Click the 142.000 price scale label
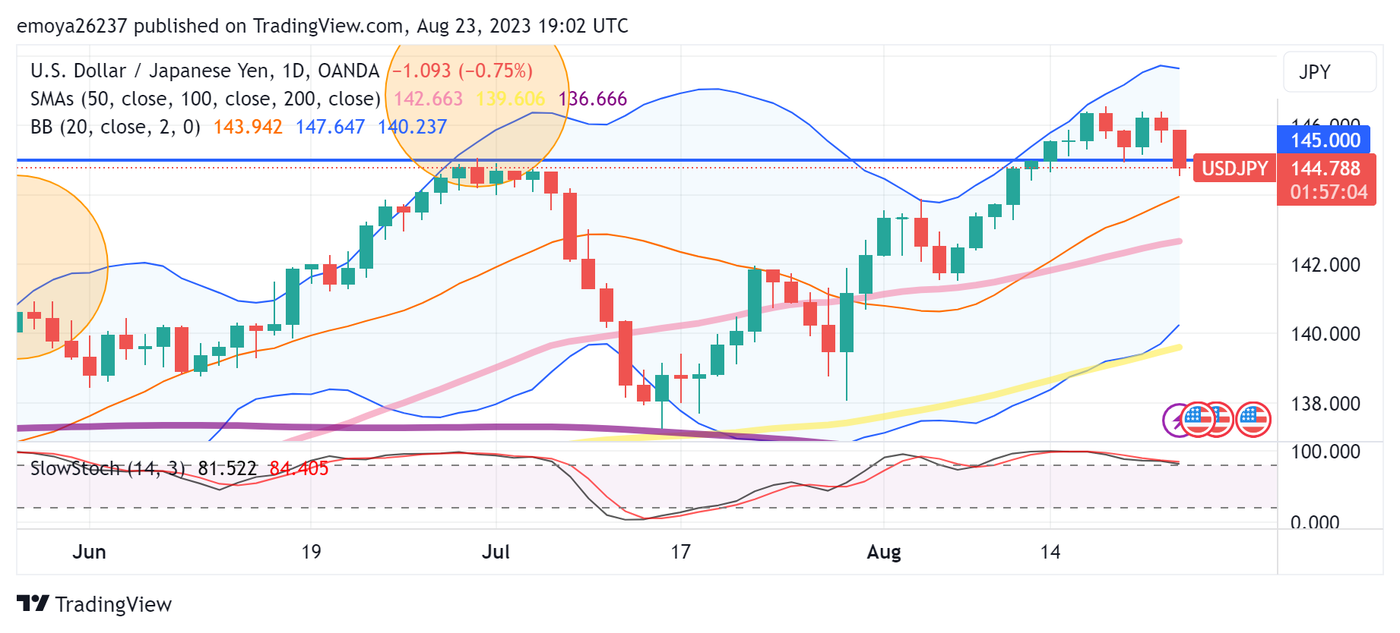 (x=1326, y=265)
